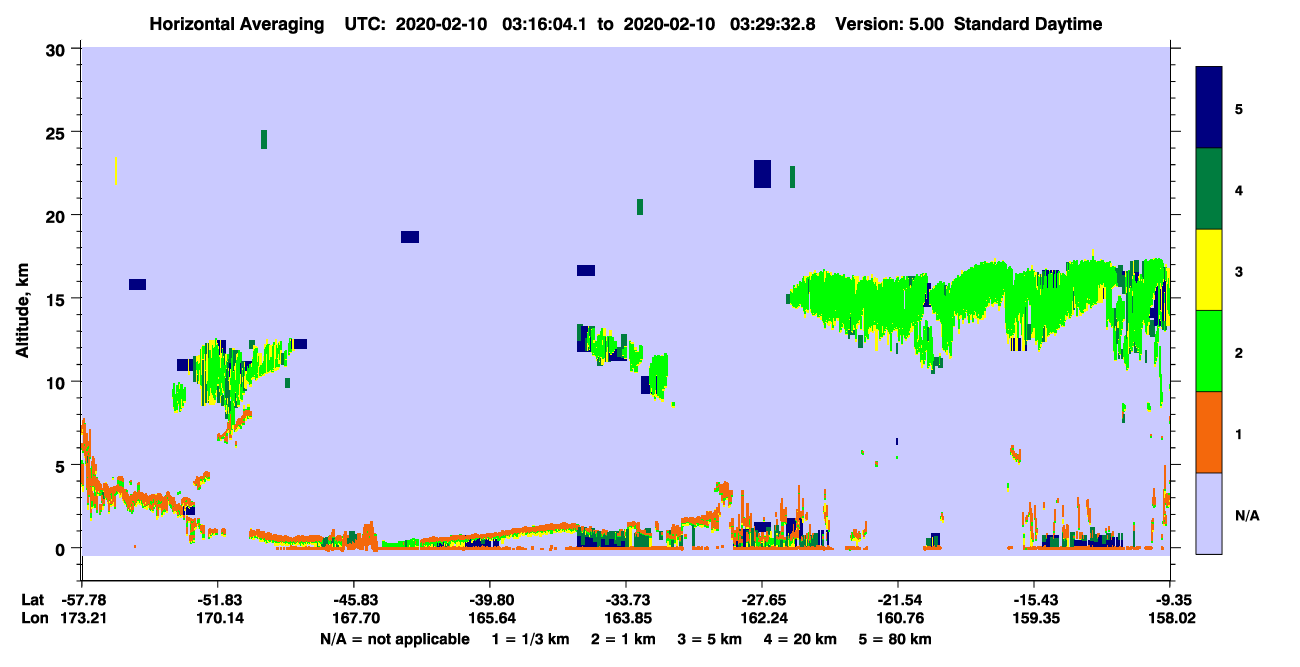Click the 'Standard Daytime' label
The height and width of the screenshot is (667, 1300).
(1027, 24)
